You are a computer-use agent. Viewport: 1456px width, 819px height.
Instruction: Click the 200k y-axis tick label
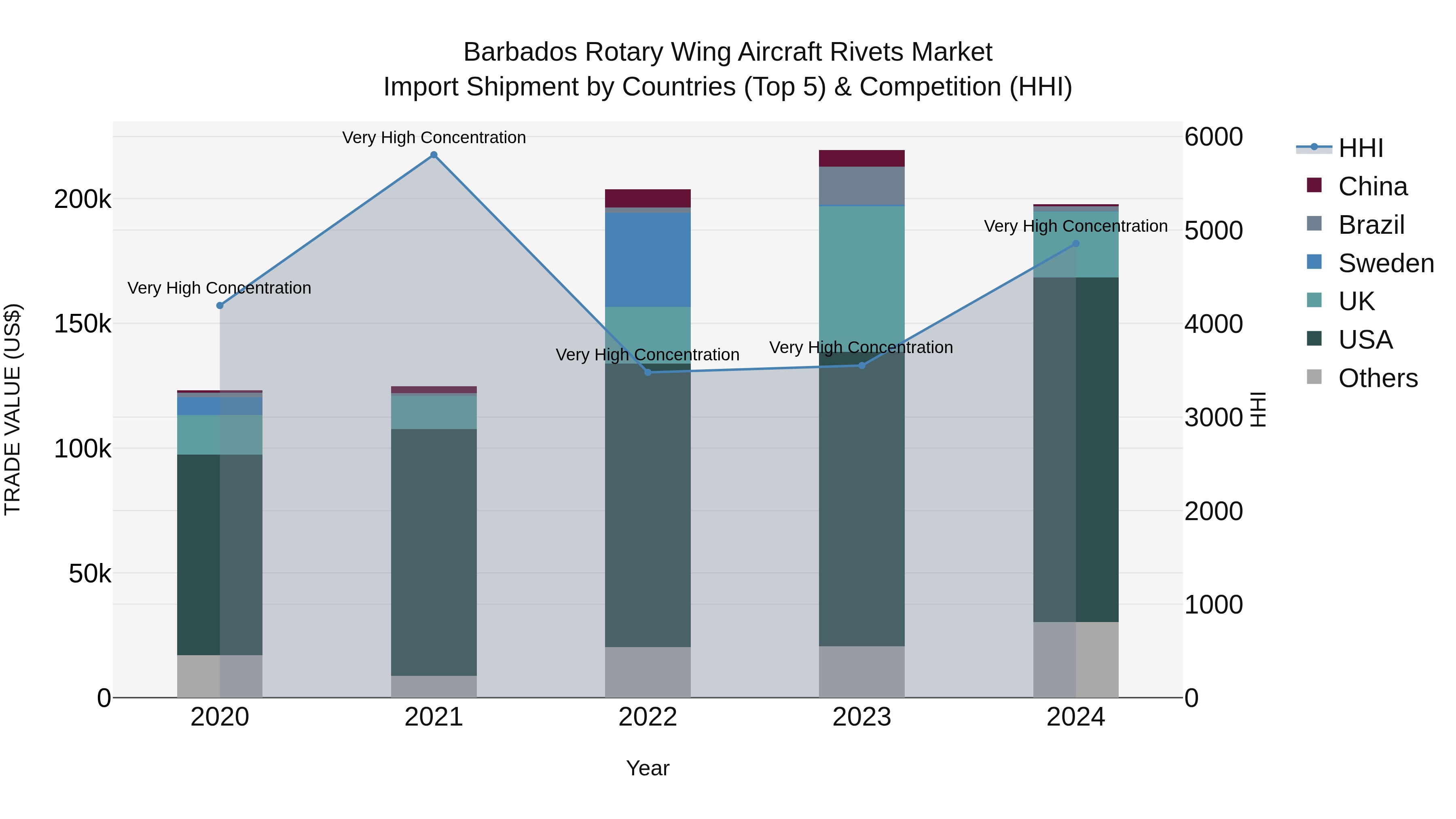83,199
